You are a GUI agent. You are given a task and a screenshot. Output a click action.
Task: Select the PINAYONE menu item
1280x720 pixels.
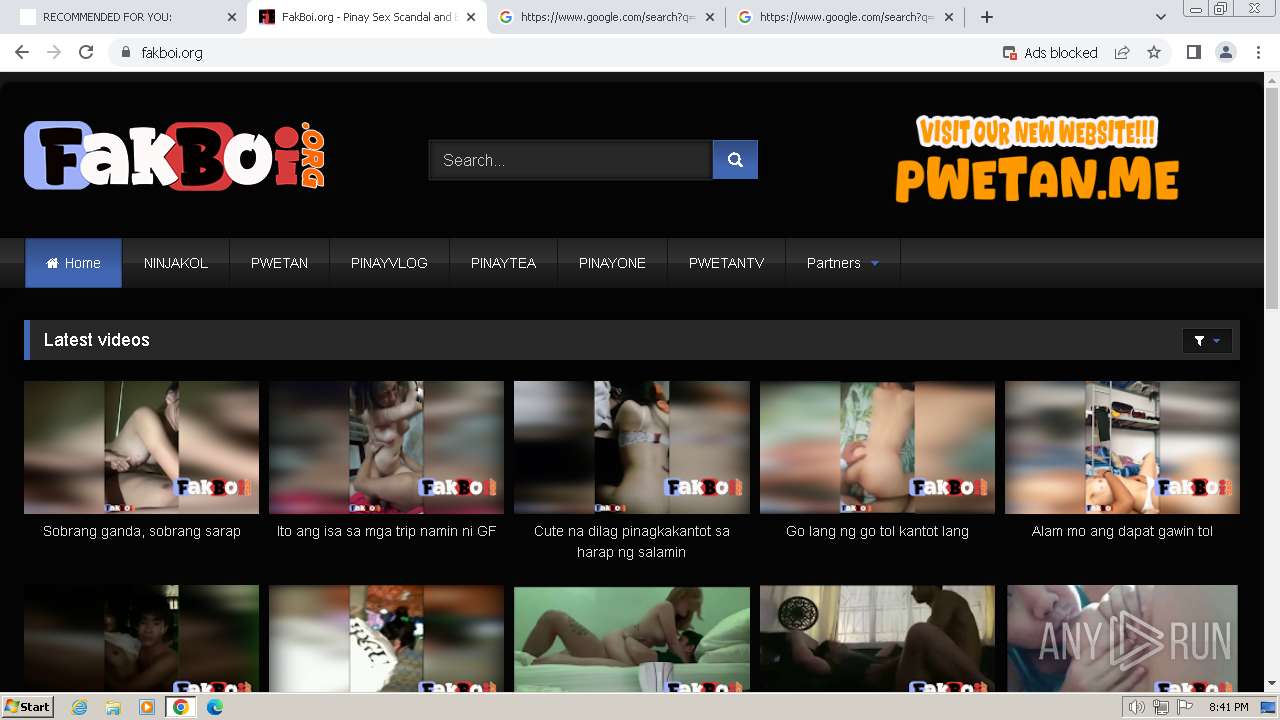click(612, 263)
